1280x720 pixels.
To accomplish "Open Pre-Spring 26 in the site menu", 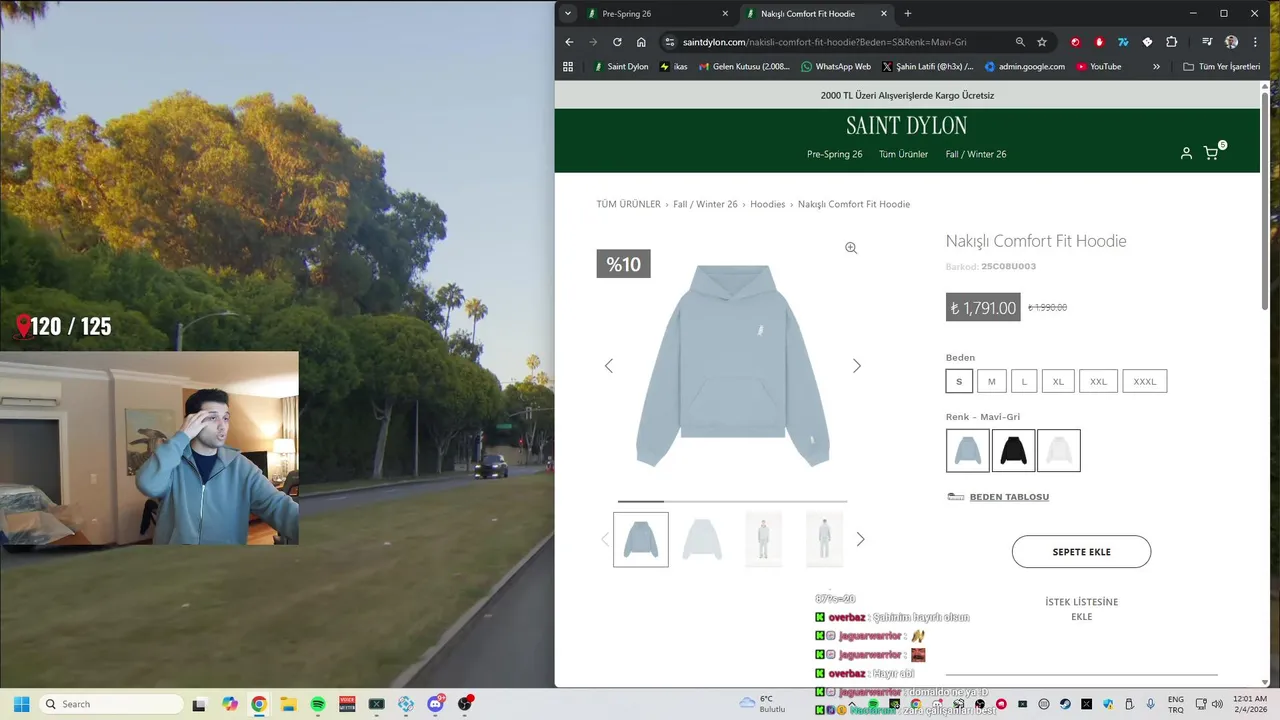I will pos(834,154).
